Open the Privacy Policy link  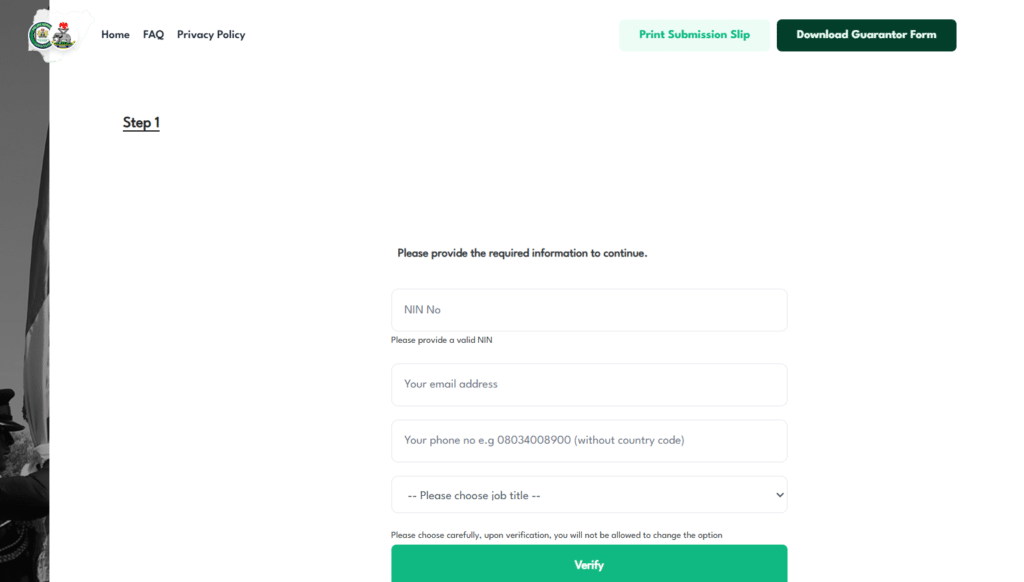click(211, 35)
